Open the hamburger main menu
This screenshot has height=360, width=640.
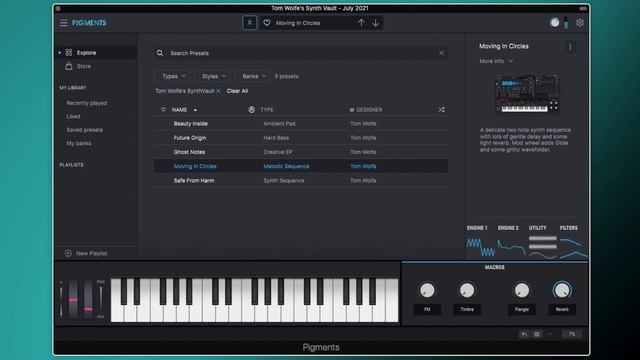click(x=64, y=23)
